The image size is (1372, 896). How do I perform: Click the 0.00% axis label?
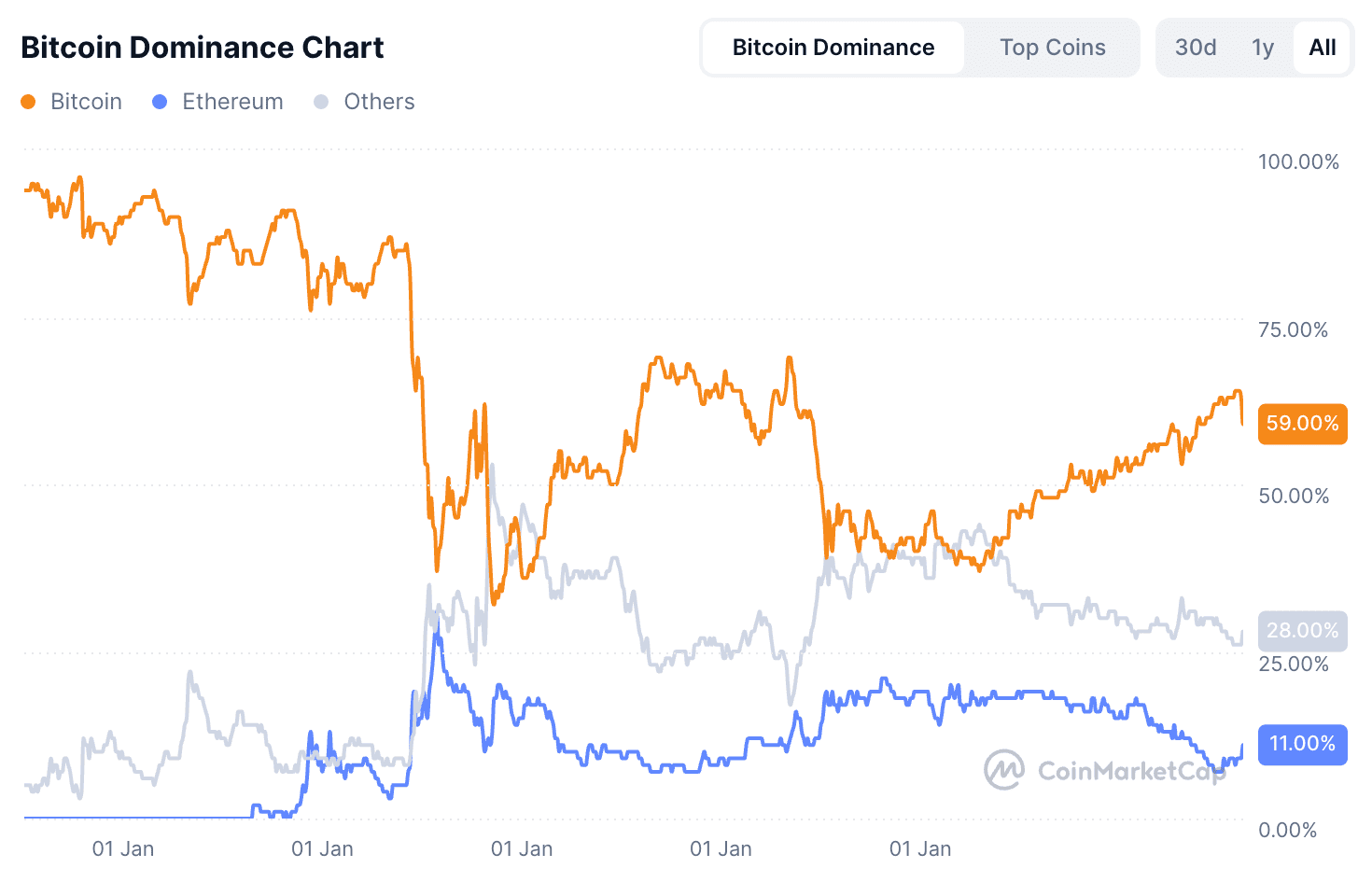pos(1289,829)
